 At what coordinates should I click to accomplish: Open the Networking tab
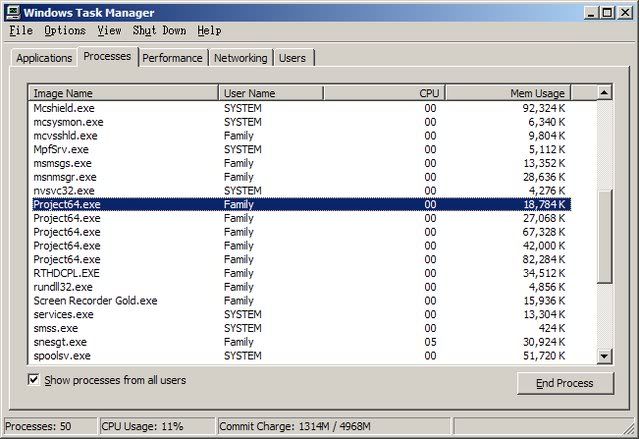click(x=241, y=58)
